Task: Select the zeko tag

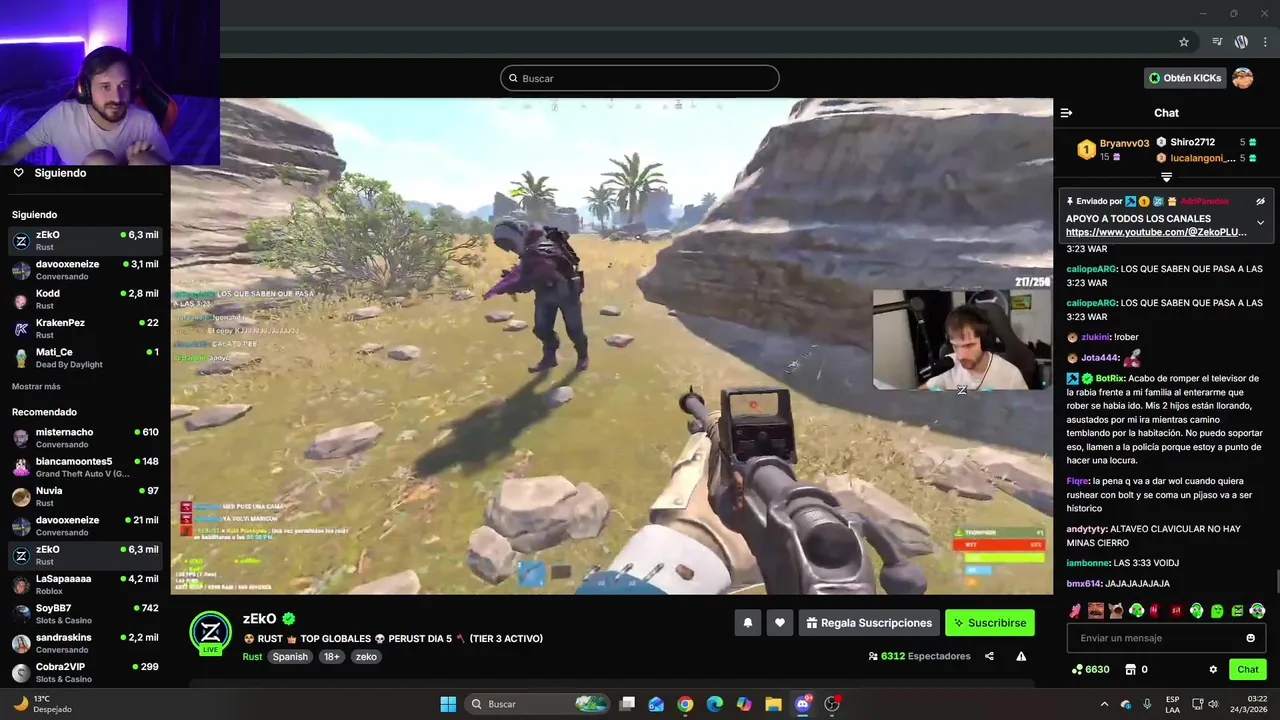Action: 366,657
